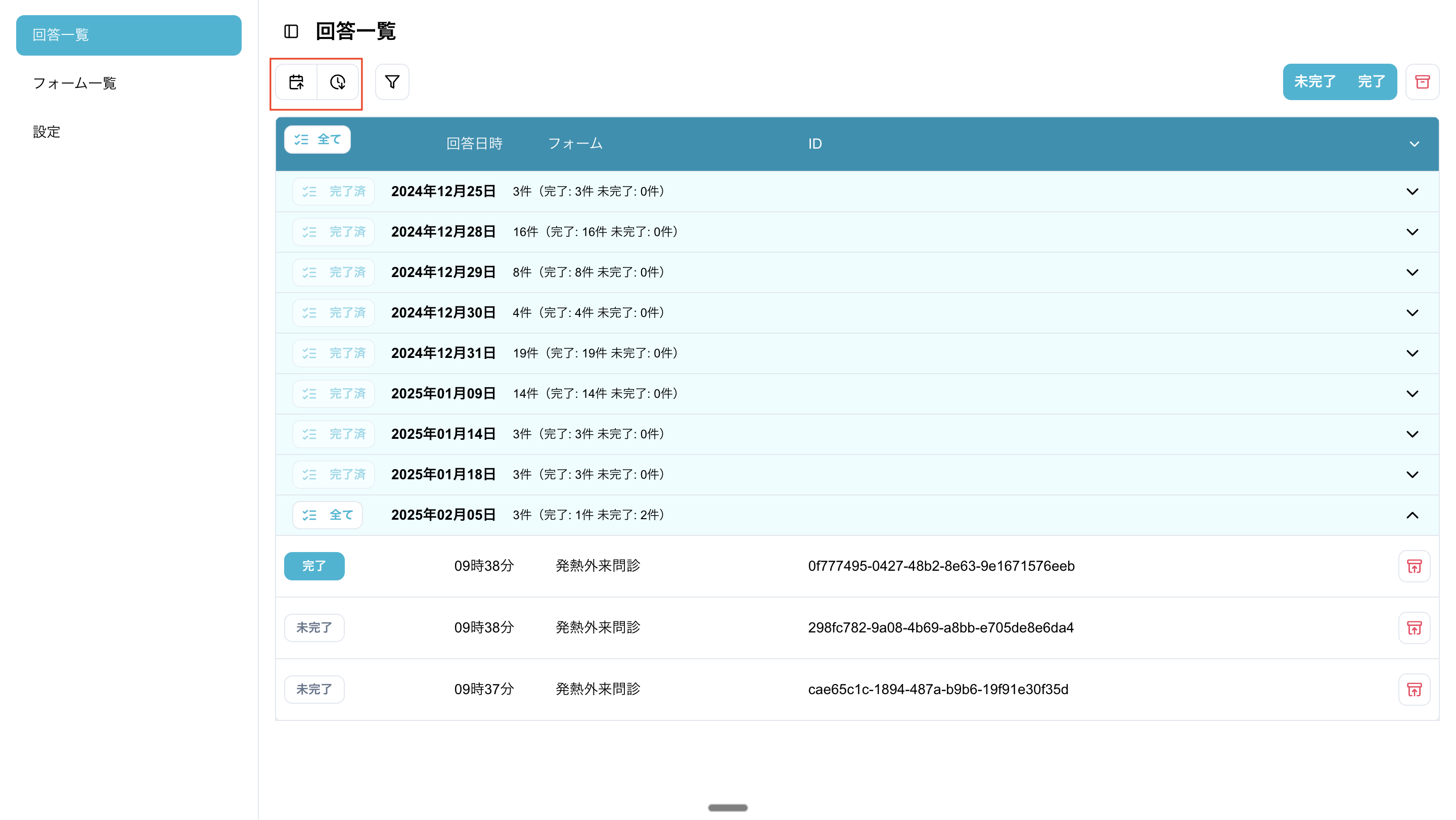Click the 完了 bulk button at top right
The image size is (1456, 820).
(1371, 82)
